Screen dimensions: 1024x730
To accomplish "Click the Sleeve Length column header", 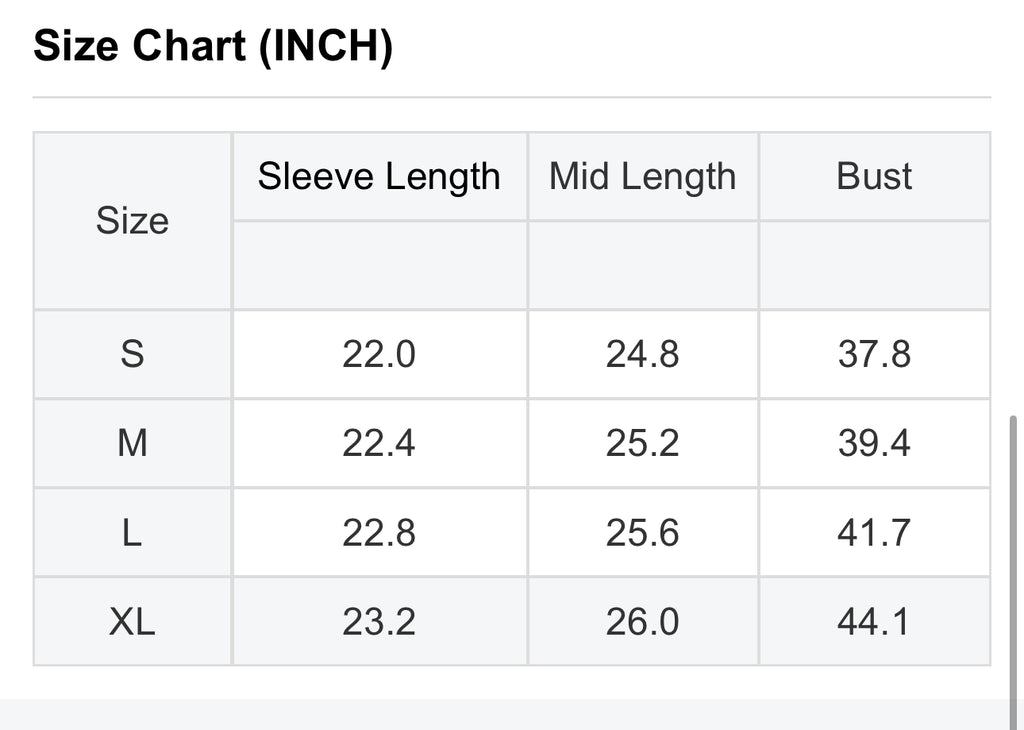I will tap(379, 176).
